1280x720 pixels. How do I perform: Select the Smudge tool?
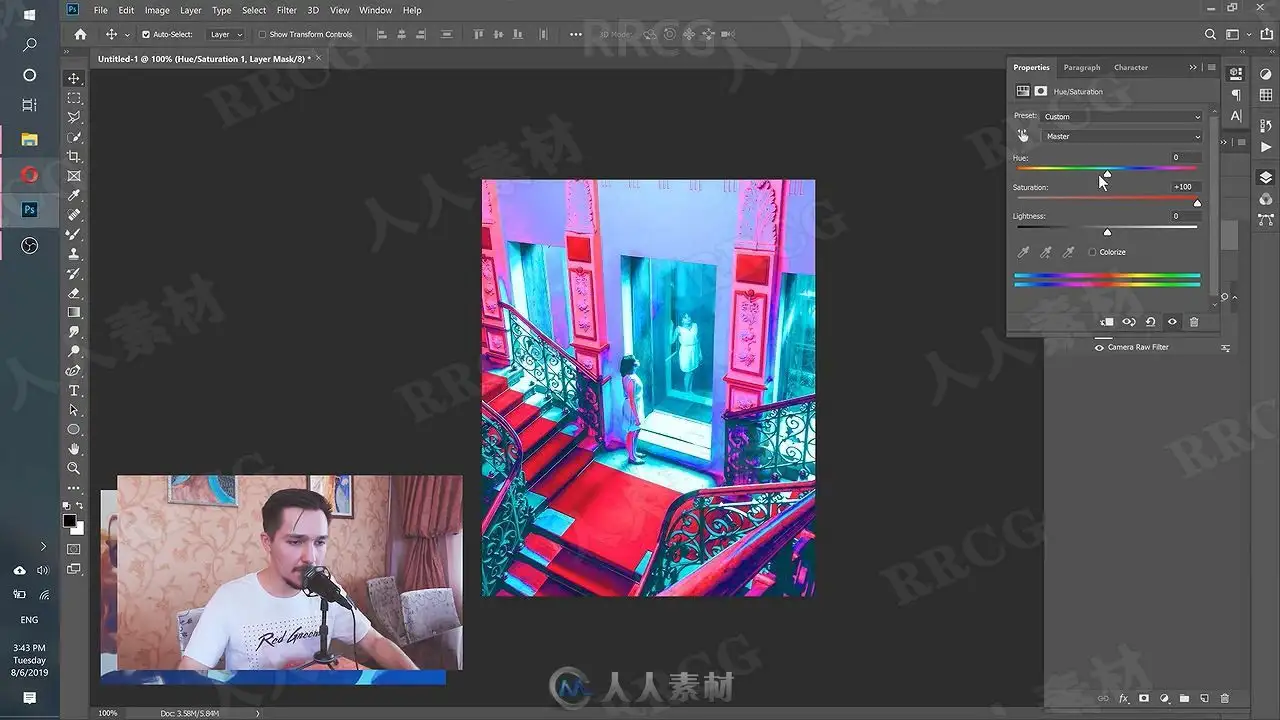click(74, 332)
